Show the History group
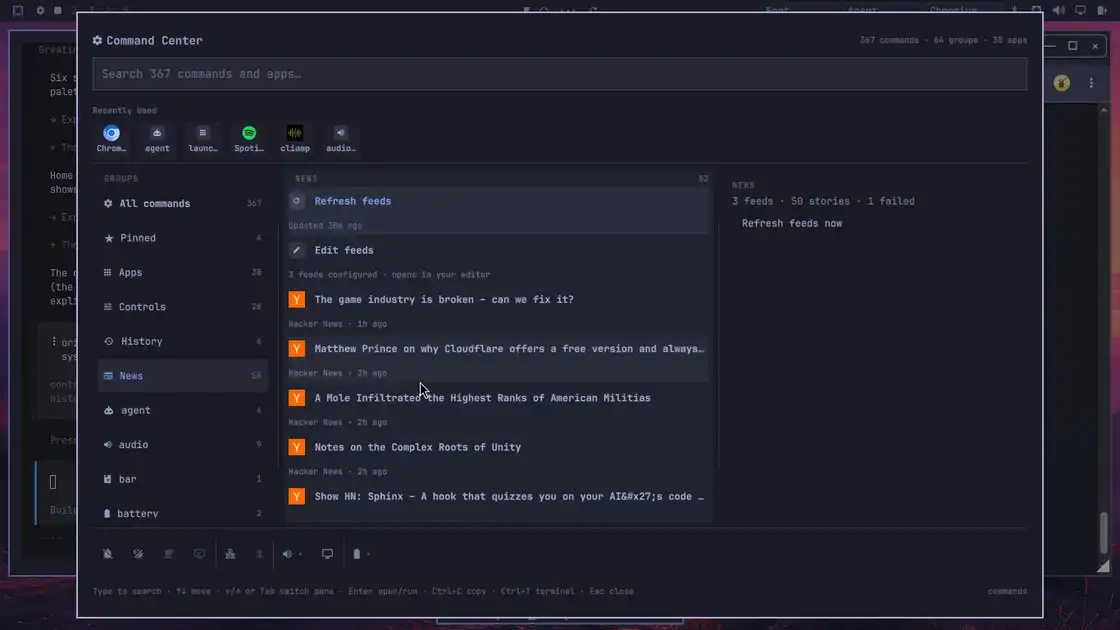The width and height of the screenshot is (1120, 630). coord(183,341)
